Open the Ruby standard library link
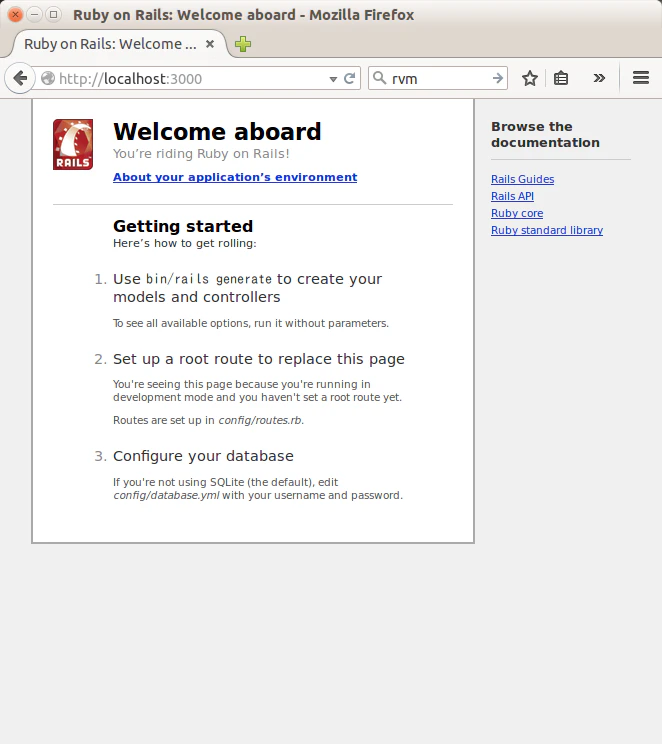The image size is (662, 744). pos(547,230)
